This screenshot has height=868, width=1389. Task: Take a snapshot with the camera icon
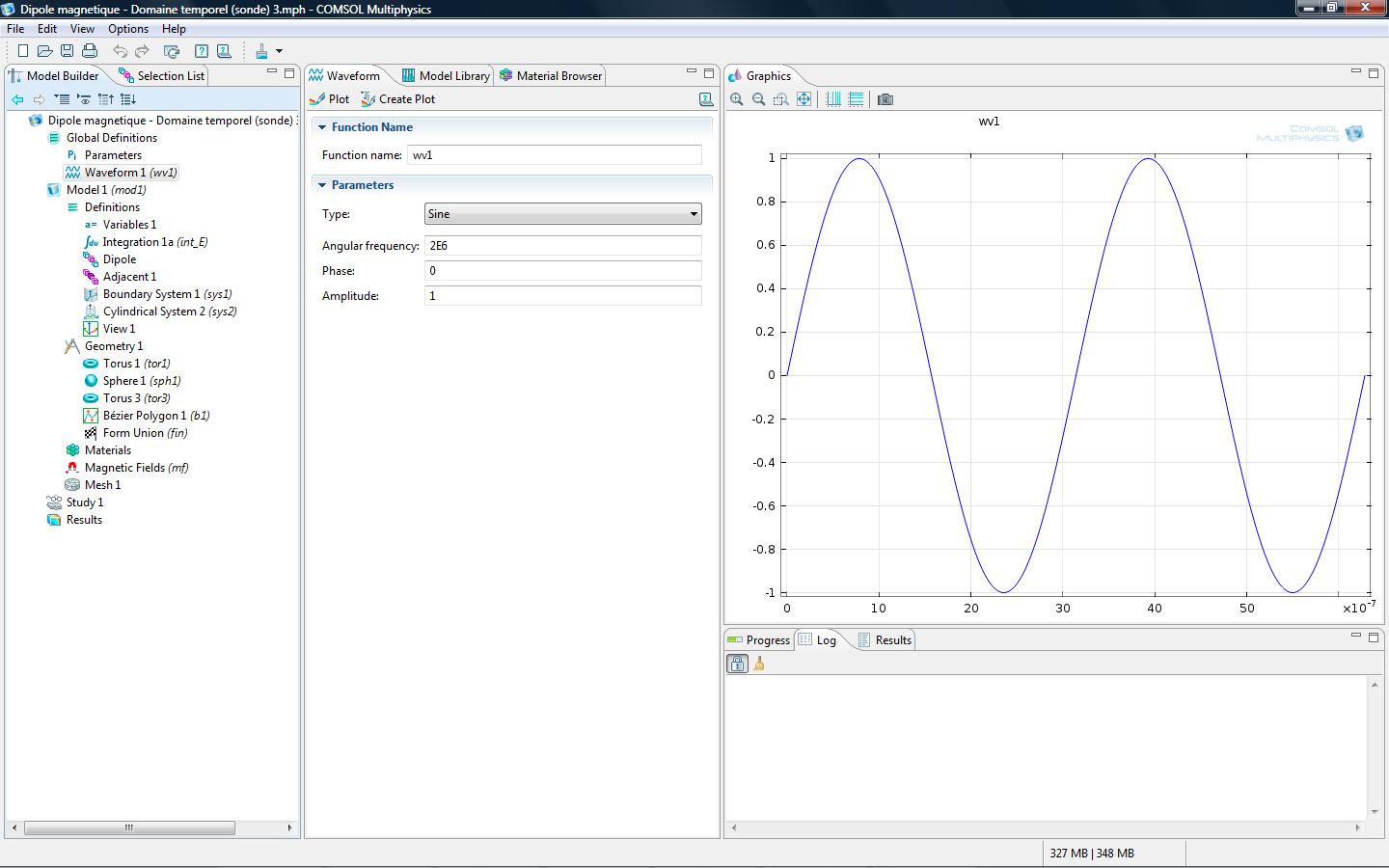(x=885, y=99)
